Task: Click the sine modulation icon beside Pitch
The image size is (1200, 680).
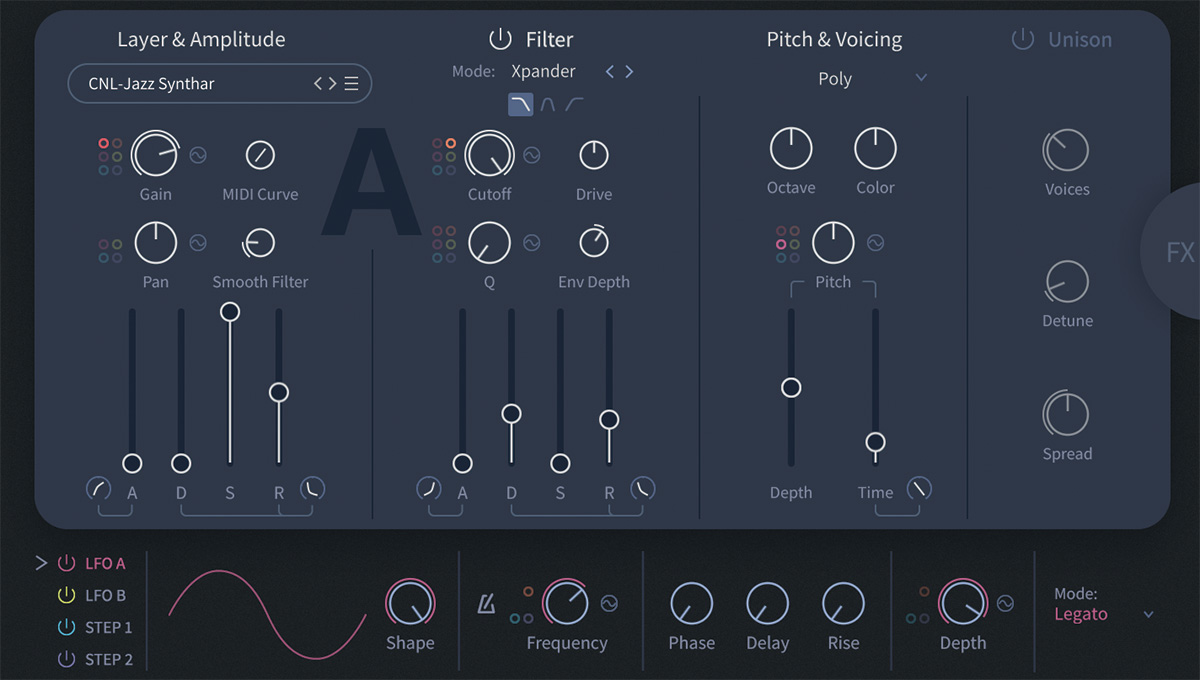Action: 876,242
